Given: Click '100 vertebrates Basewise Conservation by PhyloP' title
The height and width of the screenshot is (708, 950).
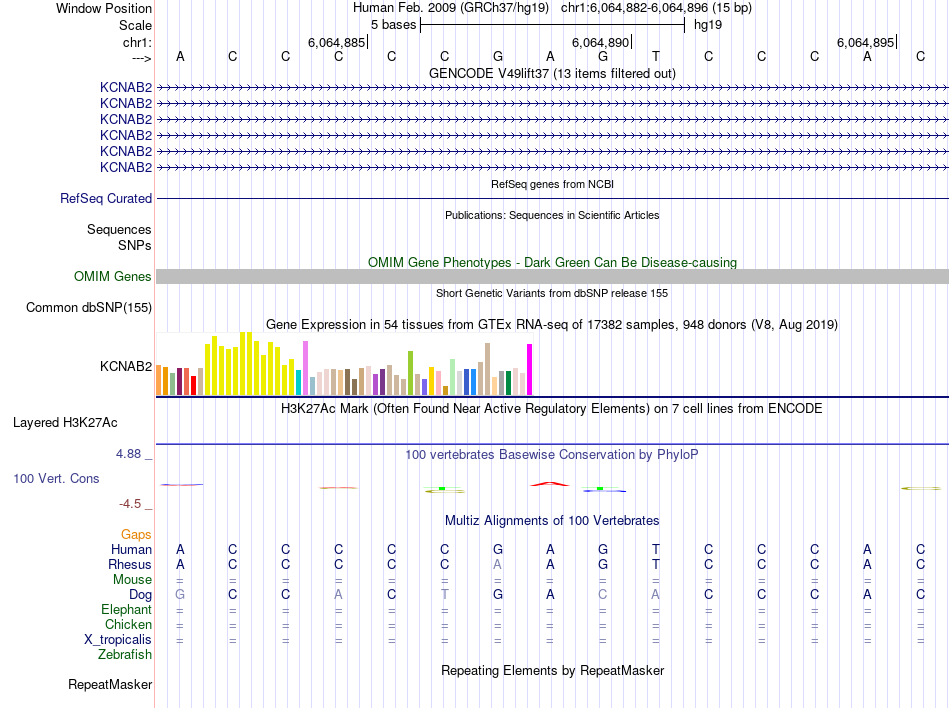Looking at the screenshot, I should click(552, 454).
